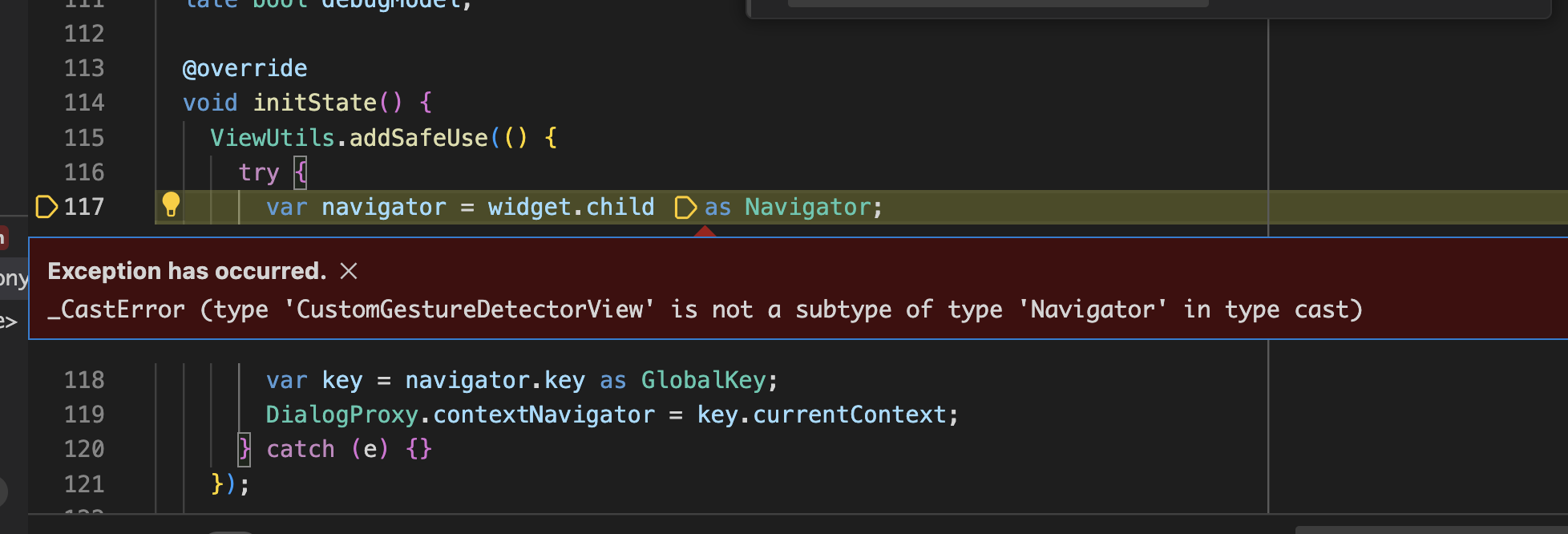The width and height of the screenshot is (1568, 534).
Task: Click the catch keyword on line 120
Action: pyautogui.click(x=300, y=448)
